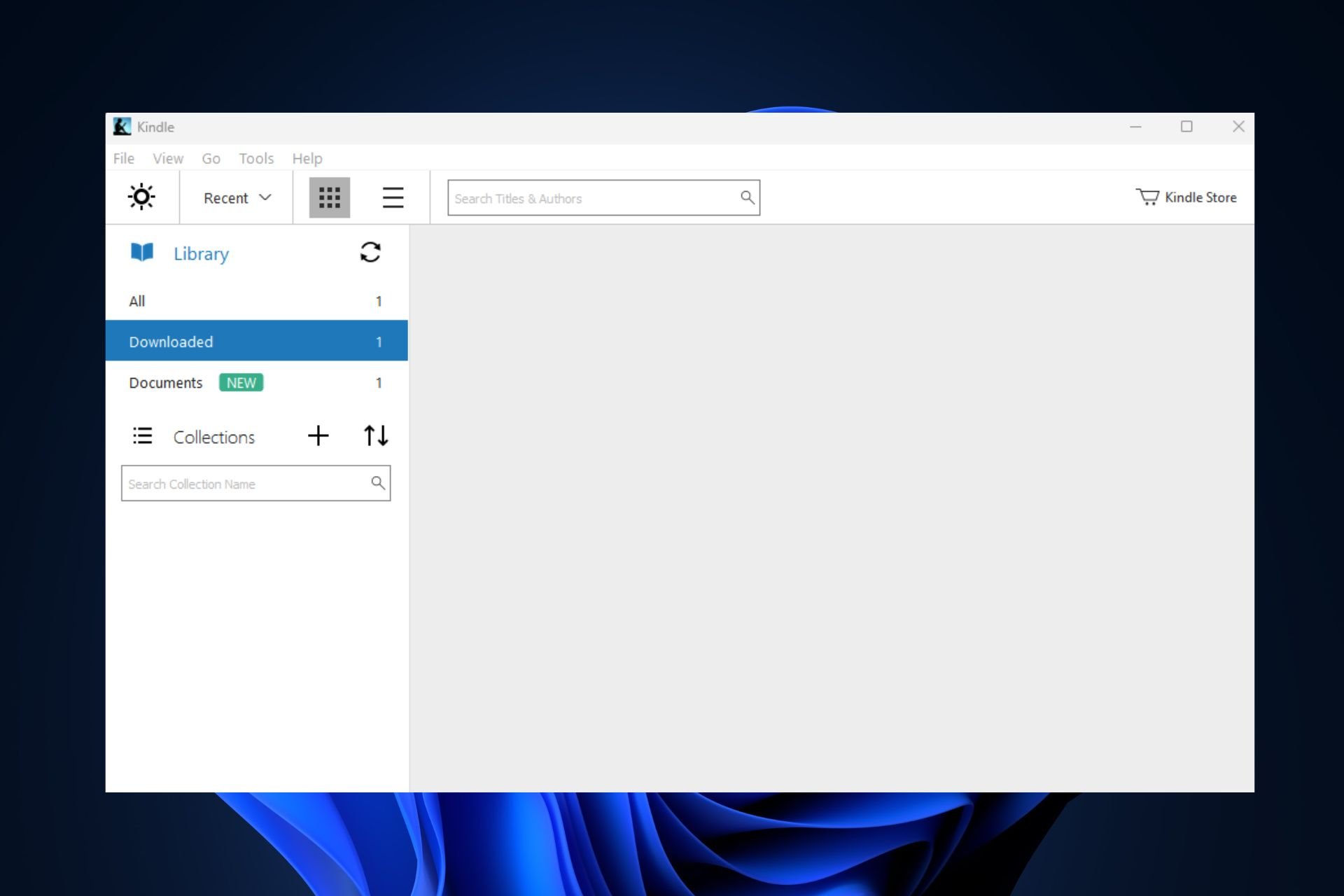Viewport: 1344px width, 896px height.
Task: Click the magnifier in the title search box
Action: (x=748, y=197)
